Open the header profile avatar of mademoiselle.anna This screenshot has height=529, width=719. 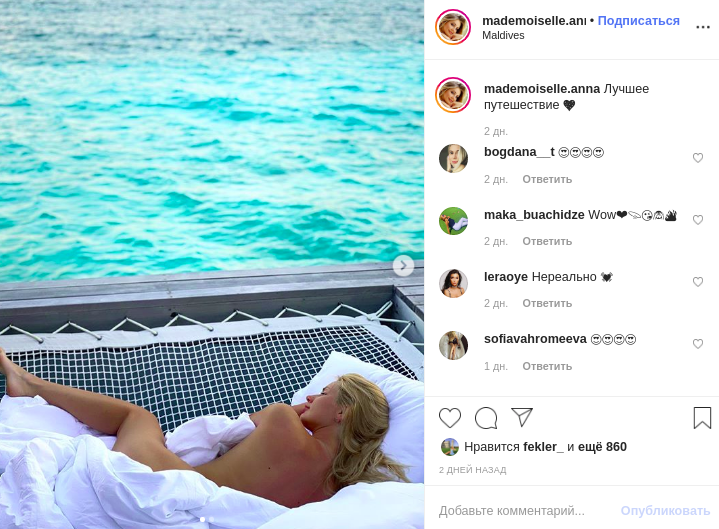(453, 27)
